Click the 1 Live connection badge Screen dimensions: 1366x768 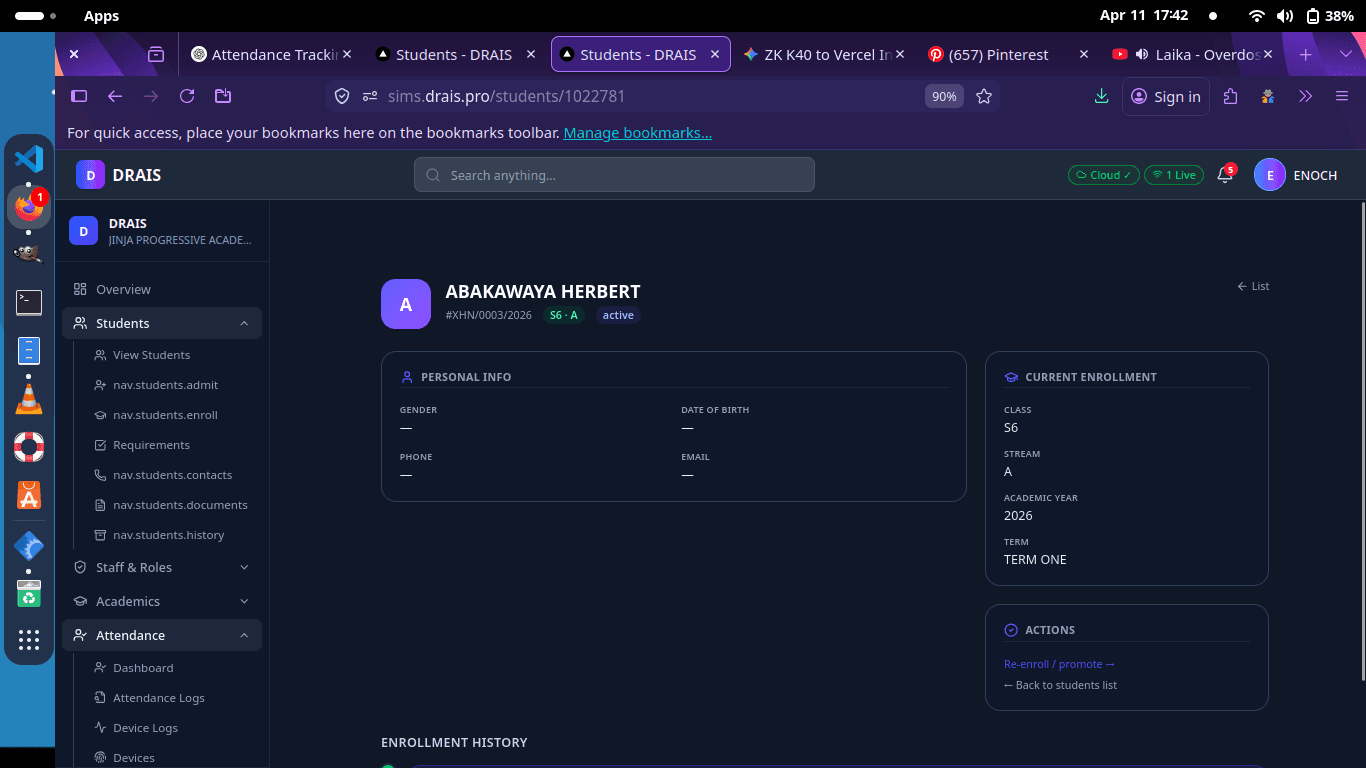[1173, 175]
